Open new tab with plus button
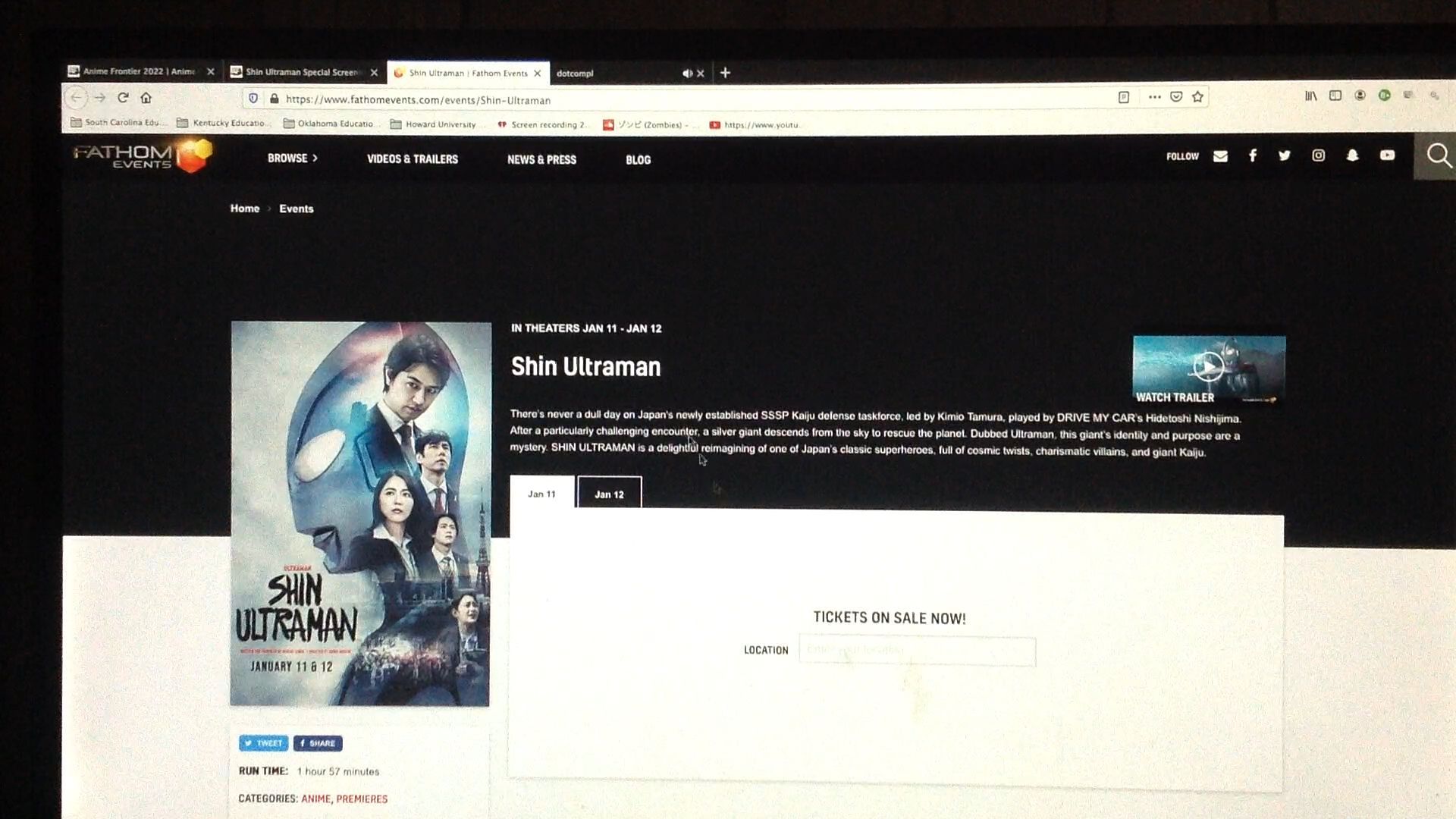 tap(725, 73)
